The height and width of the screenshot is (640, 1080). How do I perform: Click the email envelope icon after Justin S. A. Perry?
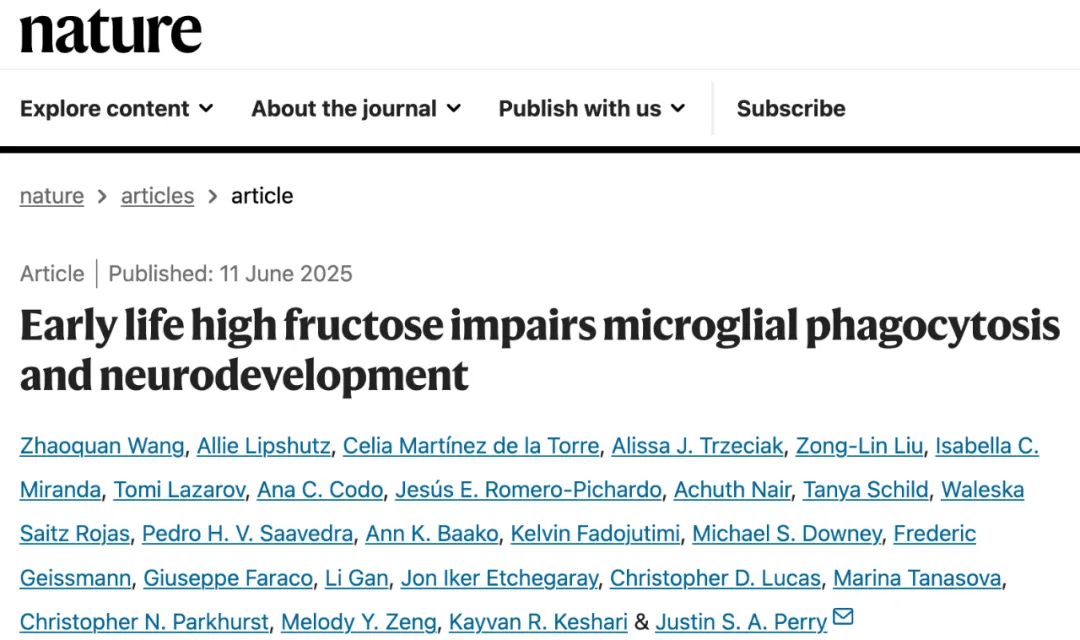843,616
